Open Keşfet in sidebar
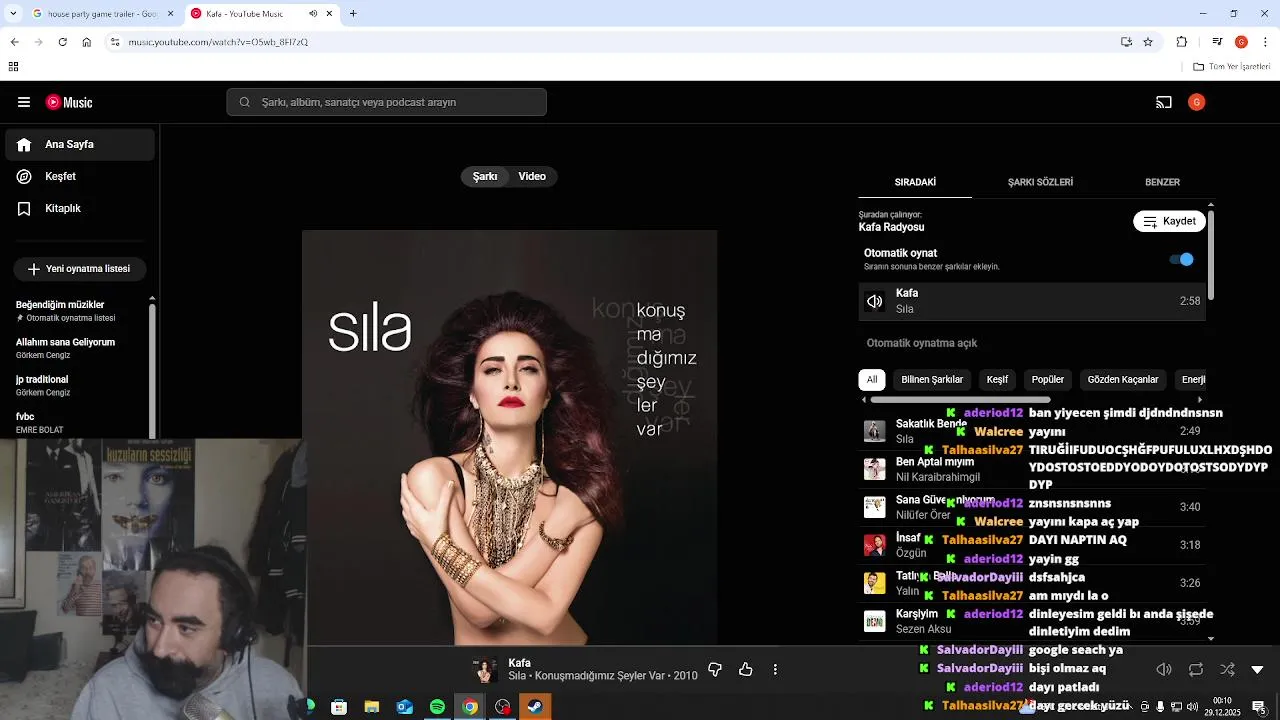Screen dimensions: 1280x720 (80, 176)
